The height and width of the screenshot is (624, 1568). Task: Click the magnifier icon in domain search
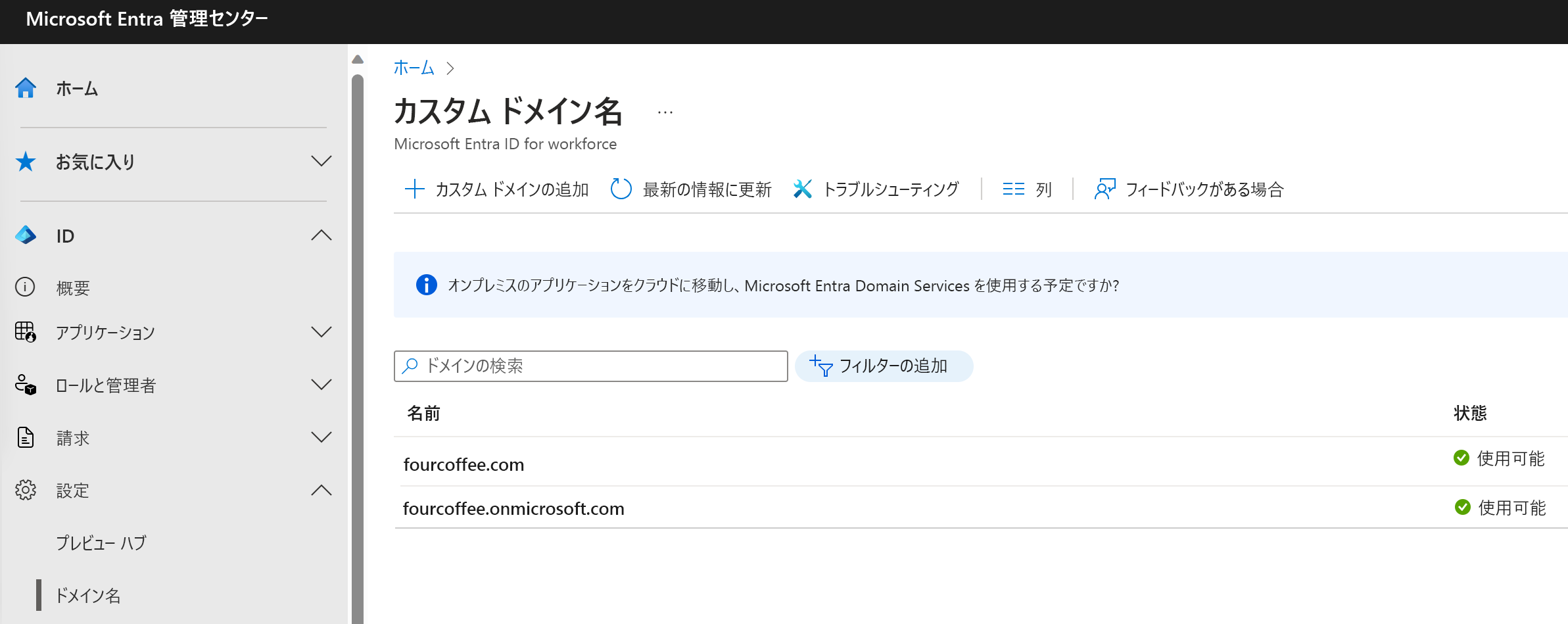pos(410,366)
